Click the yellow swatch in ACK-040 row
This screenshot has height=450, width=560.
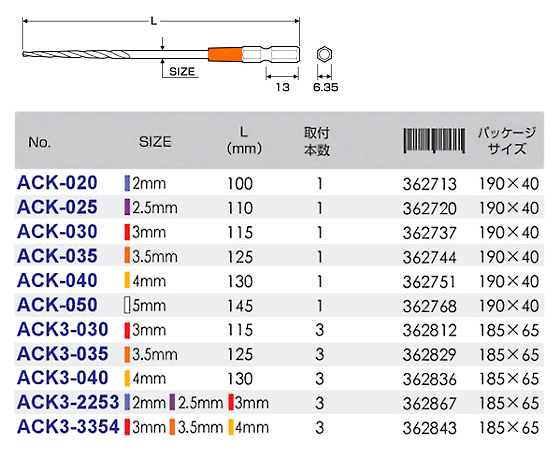[x=127, y=281]
